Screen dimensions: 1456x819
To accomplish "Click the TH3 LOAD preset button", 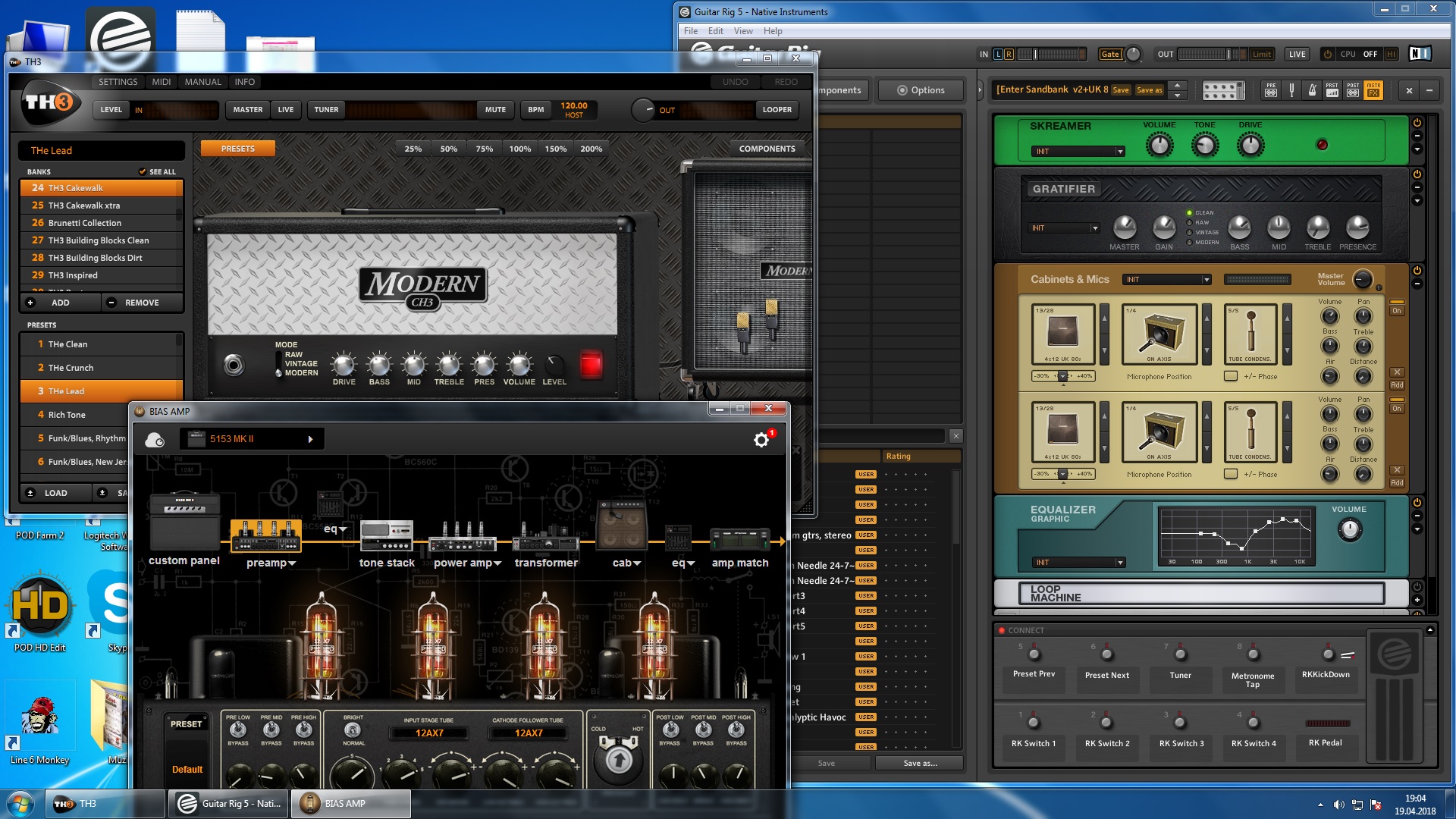I will 55,493.
